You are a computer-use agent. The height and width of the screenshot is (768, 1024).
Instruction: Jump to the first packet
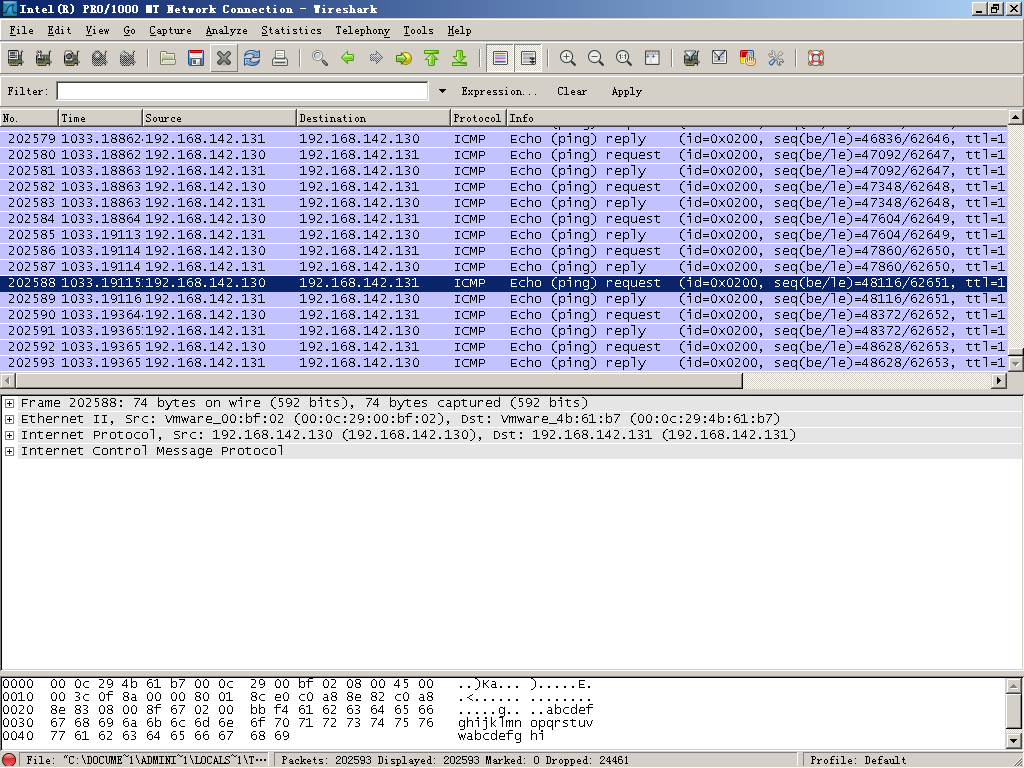[432, 58]
